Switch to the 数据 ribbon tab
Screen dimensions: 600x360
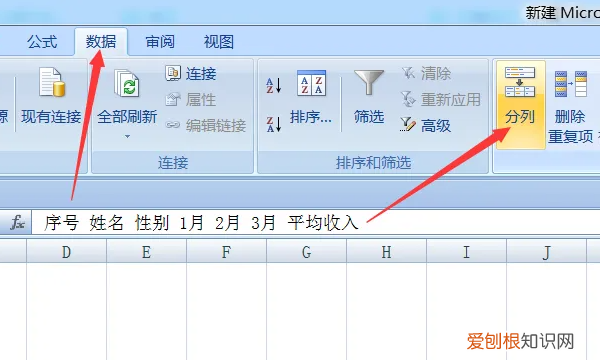[101, 42]
